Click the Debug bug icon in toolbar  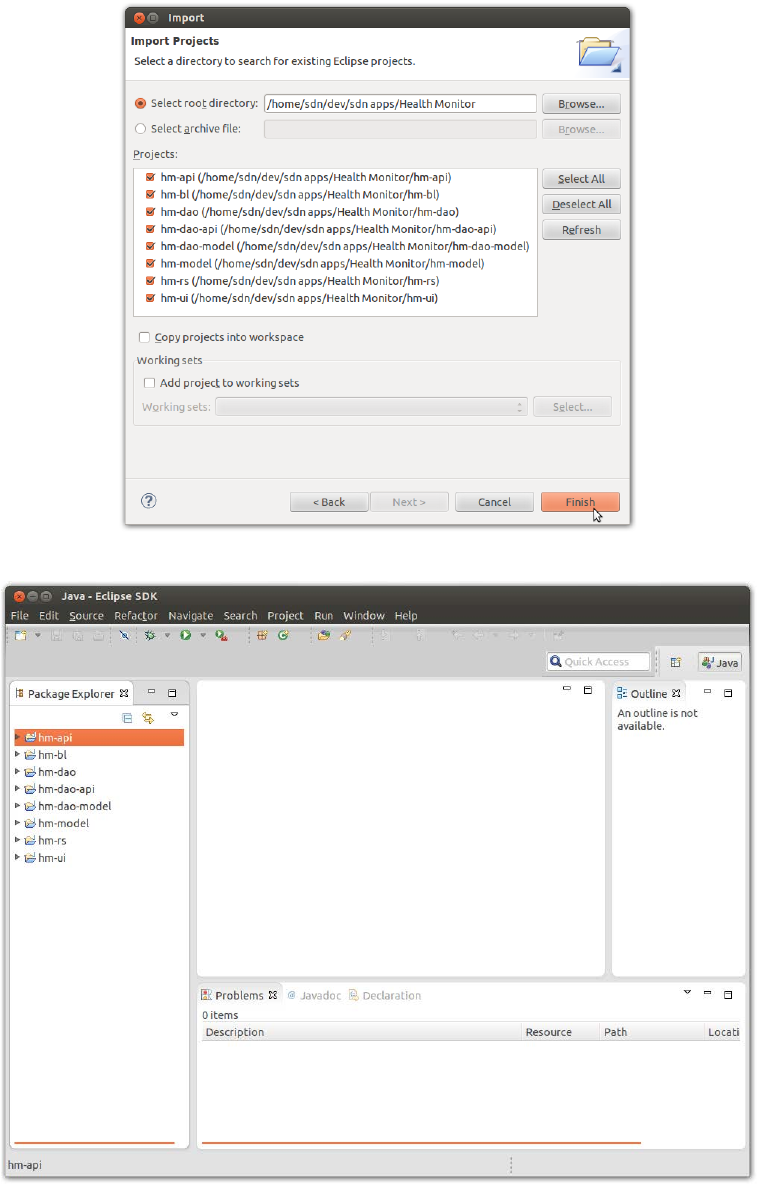point(150,636)
